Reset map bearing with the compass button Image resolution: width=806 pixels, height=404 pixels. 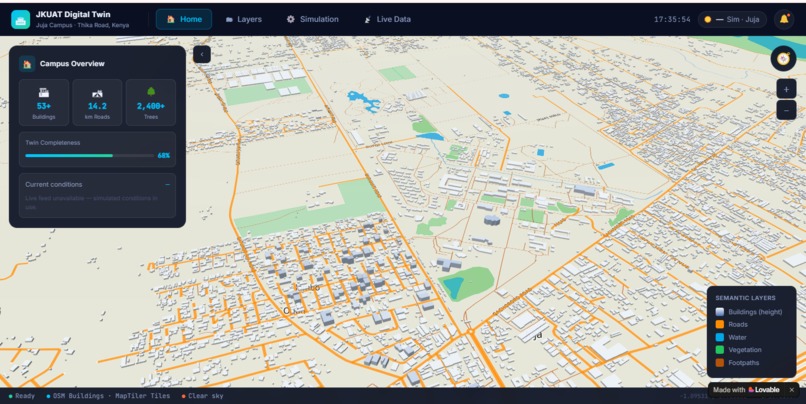(783, 59)
